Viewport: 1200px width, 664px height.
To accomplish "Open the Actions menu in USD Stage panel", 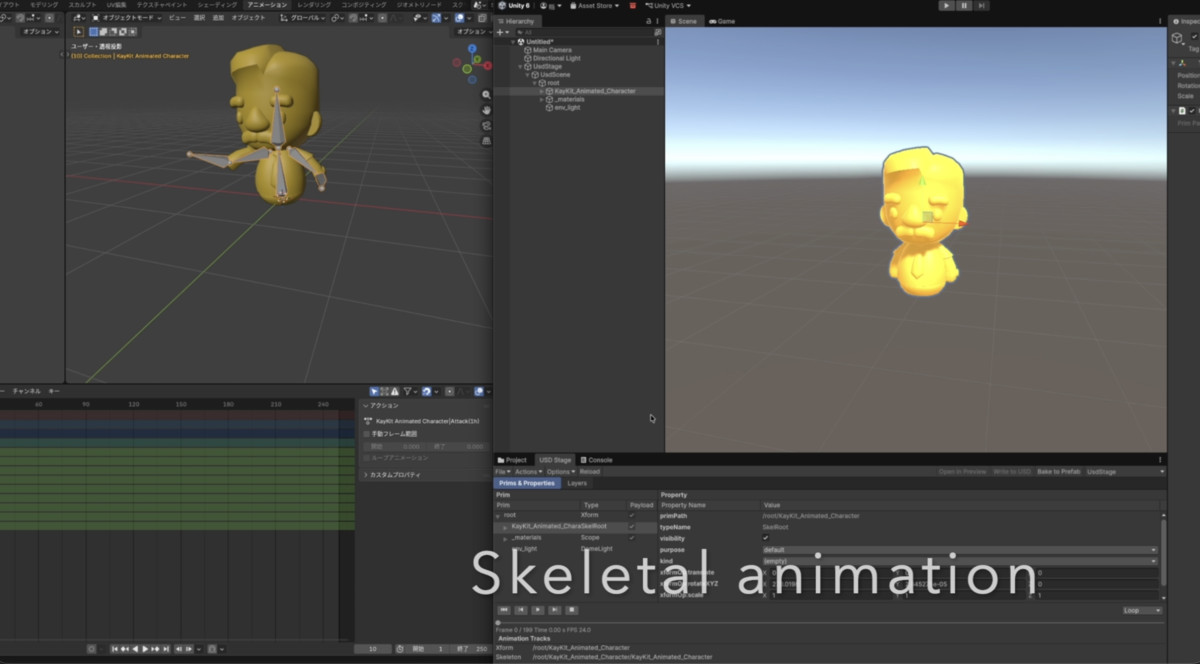I will (x=529, y=472).
